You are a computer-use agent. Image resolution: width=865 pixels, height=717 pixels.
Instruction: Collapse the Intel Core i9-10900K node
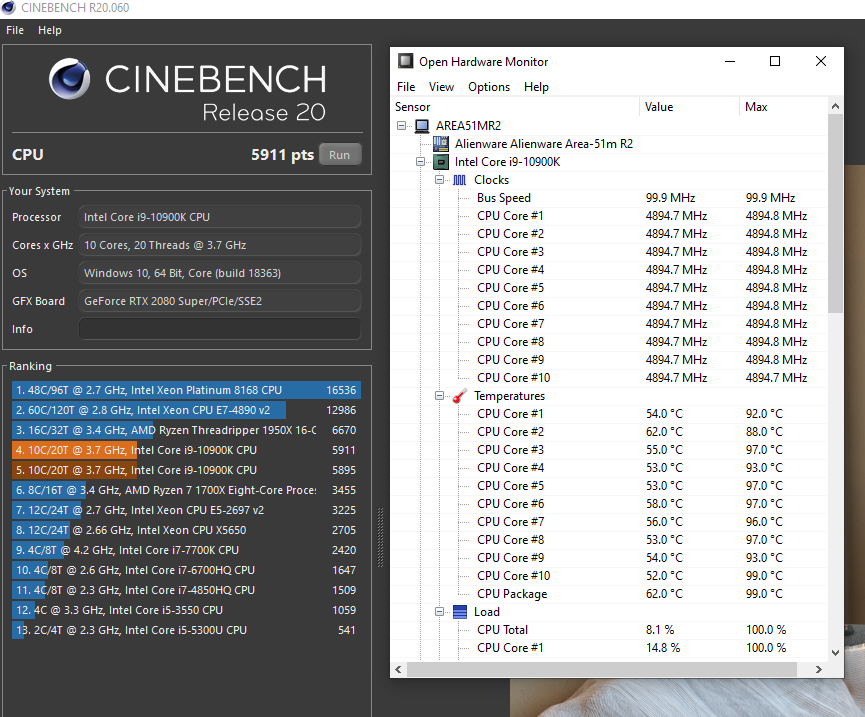420,162
